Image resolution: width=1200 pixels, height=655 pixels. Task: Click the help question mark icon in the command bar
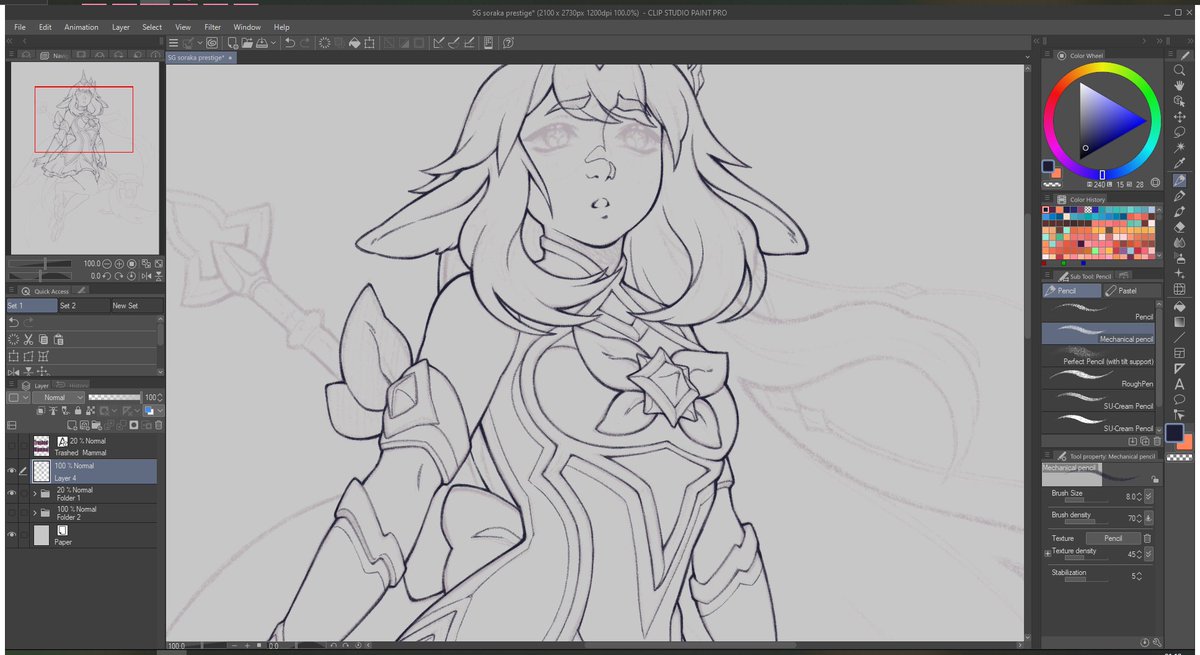point(508,43)
